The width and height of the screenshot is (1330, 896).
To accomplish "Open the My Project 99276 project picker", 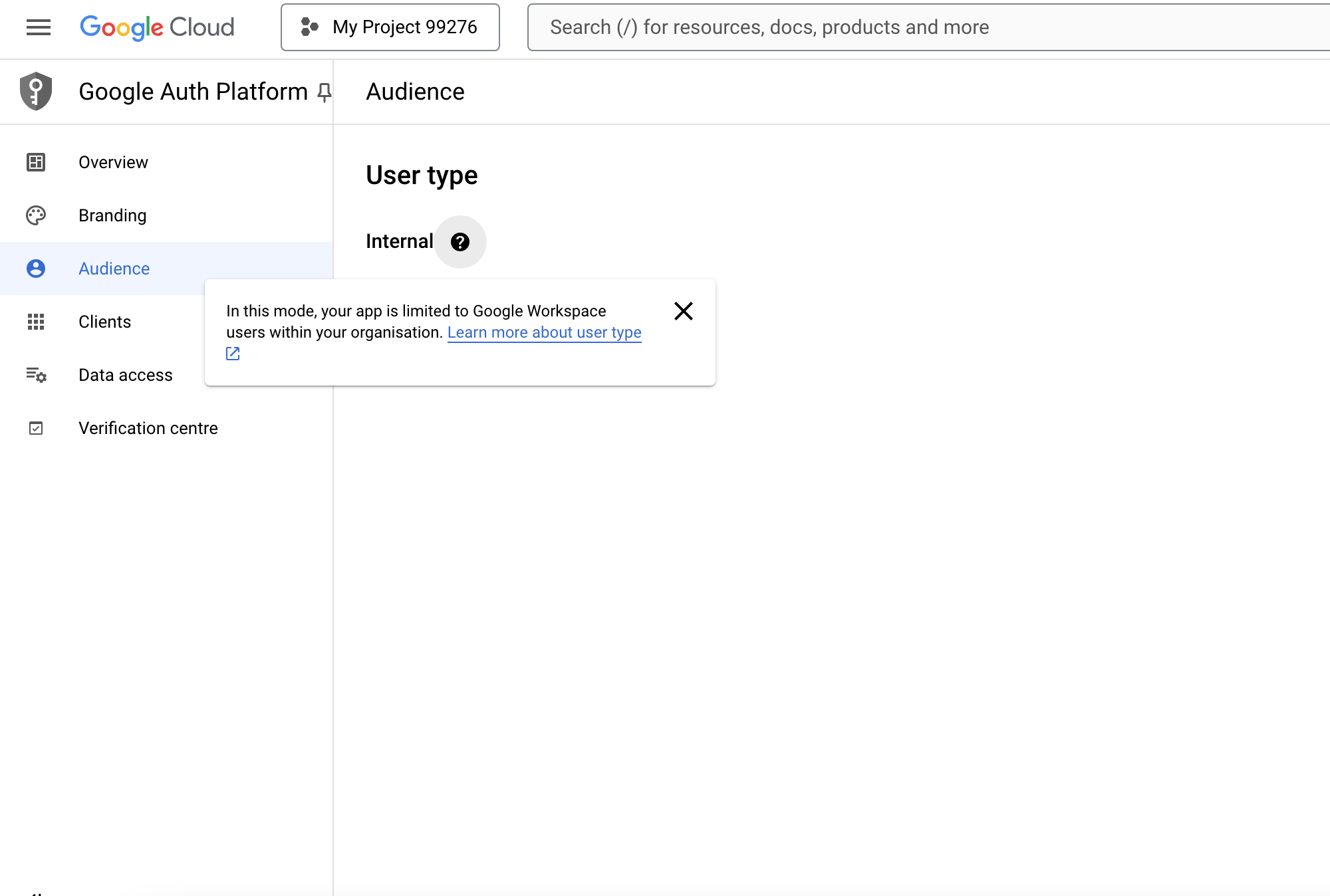I will pos(390,27).
